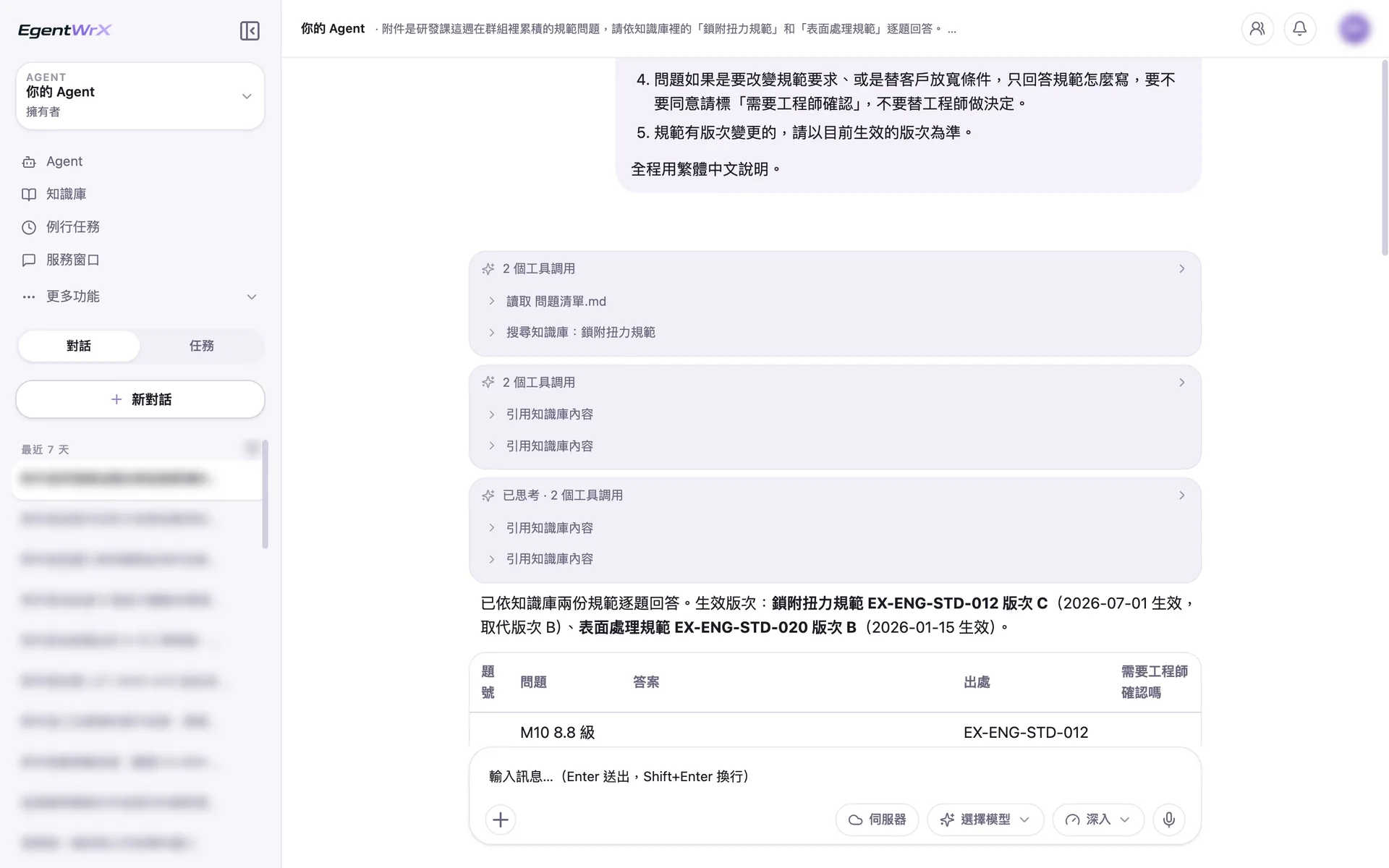This screenshot has width=1389, height=868.
Task: Switch to the 任務 tab
Action: tap(201, 346)
